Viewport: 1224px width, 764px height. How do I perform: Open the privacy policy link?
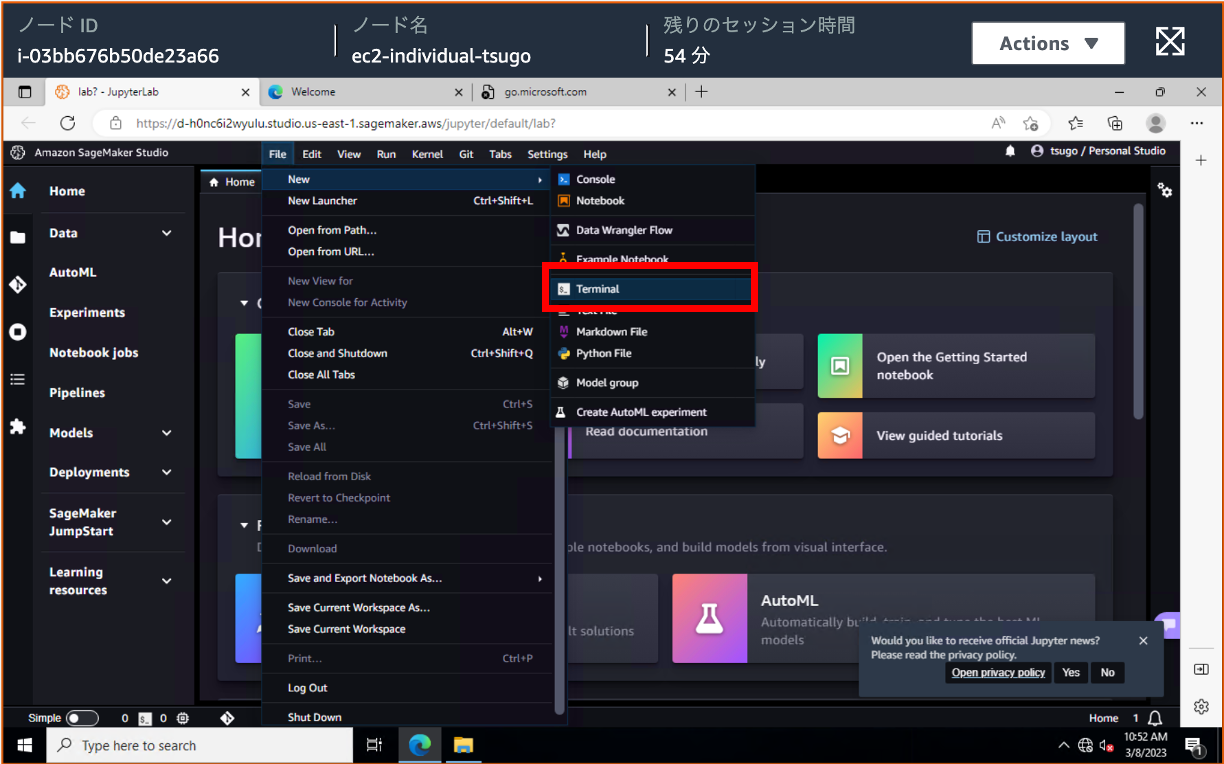pos(997,672)
